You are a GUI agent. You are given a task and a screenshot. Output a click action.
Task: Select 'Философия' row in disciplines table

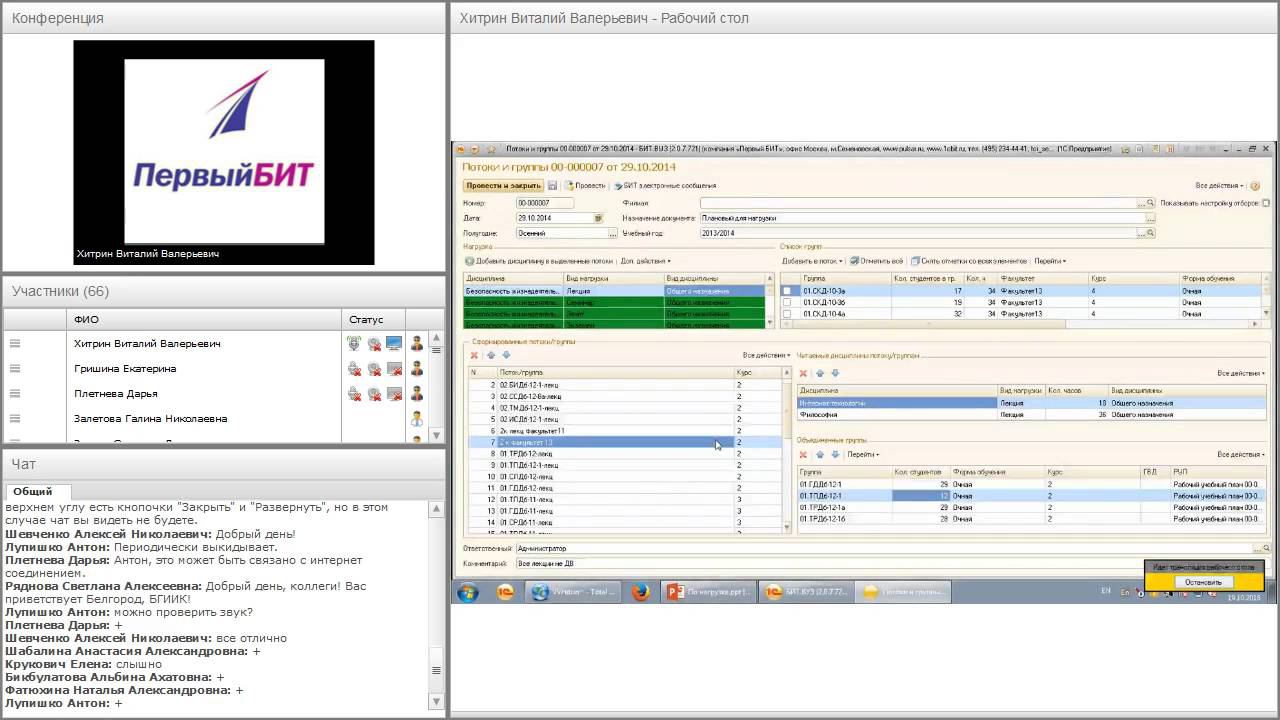pyautogui.click(x=1033, y=414)
